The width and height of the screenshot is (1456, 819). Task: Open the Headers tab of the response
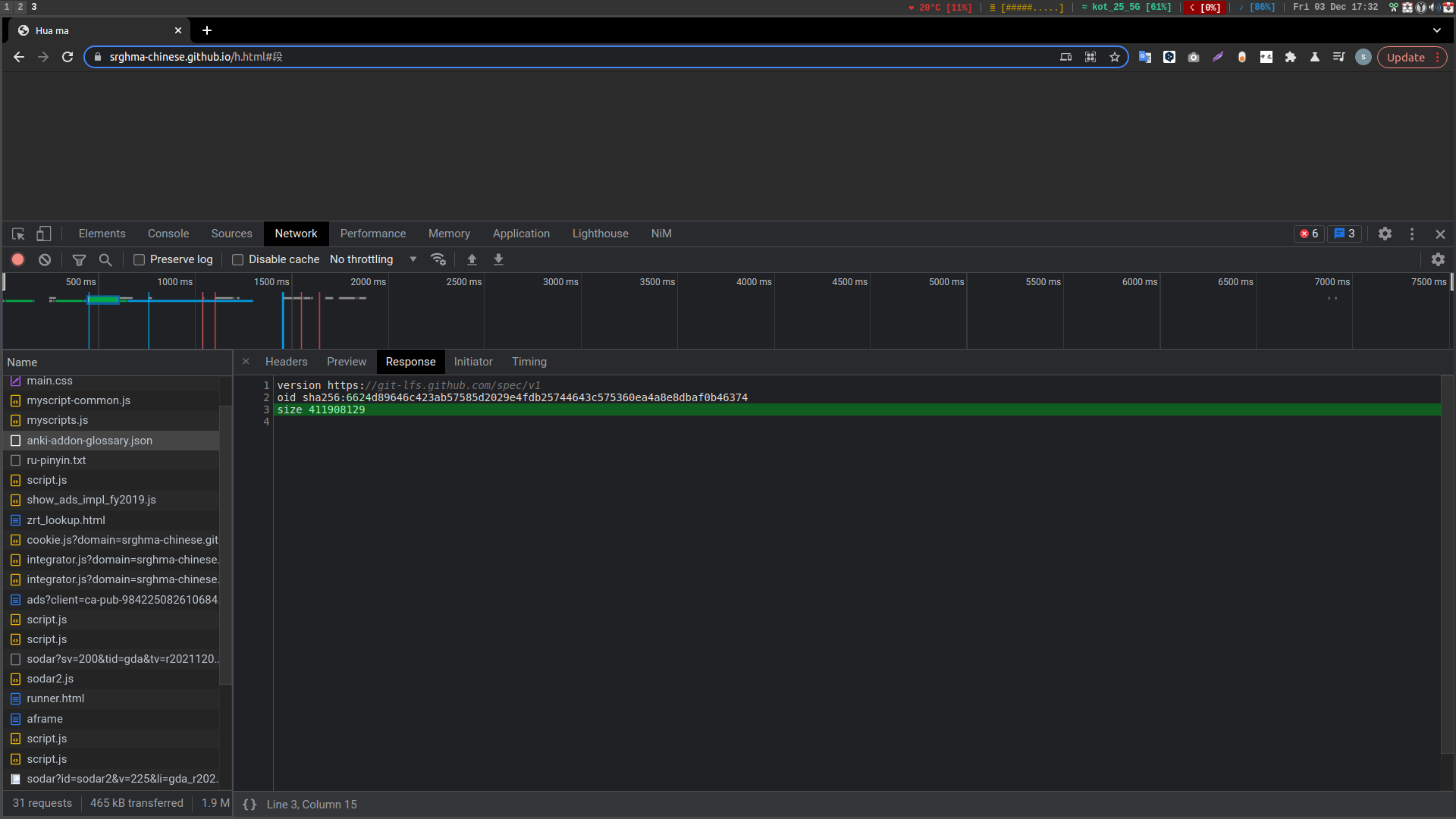tap(286, 362)
